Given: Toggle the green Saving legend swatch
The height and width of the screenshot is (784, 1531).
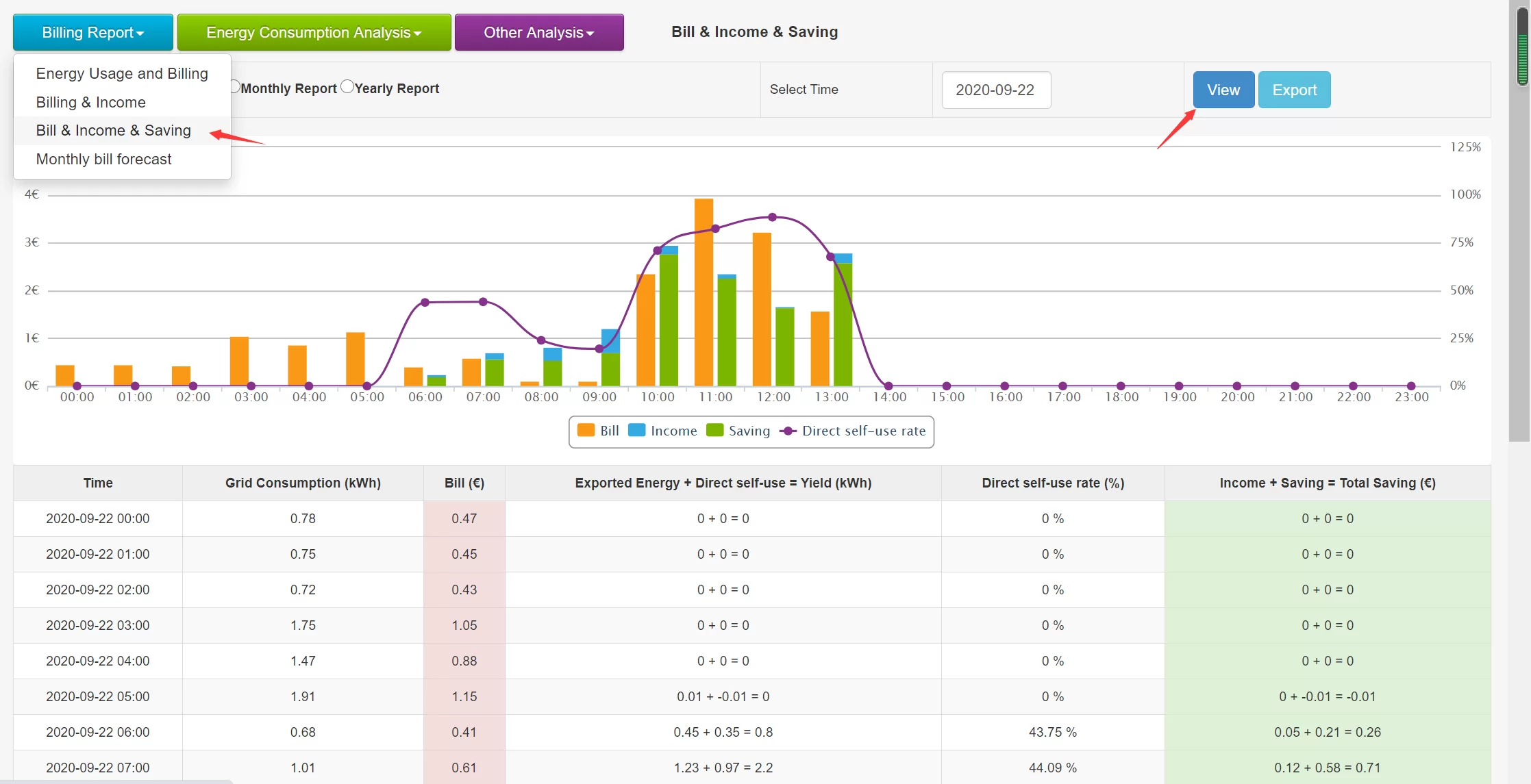Looking at the screenshot, I should [x=714, y=430].
